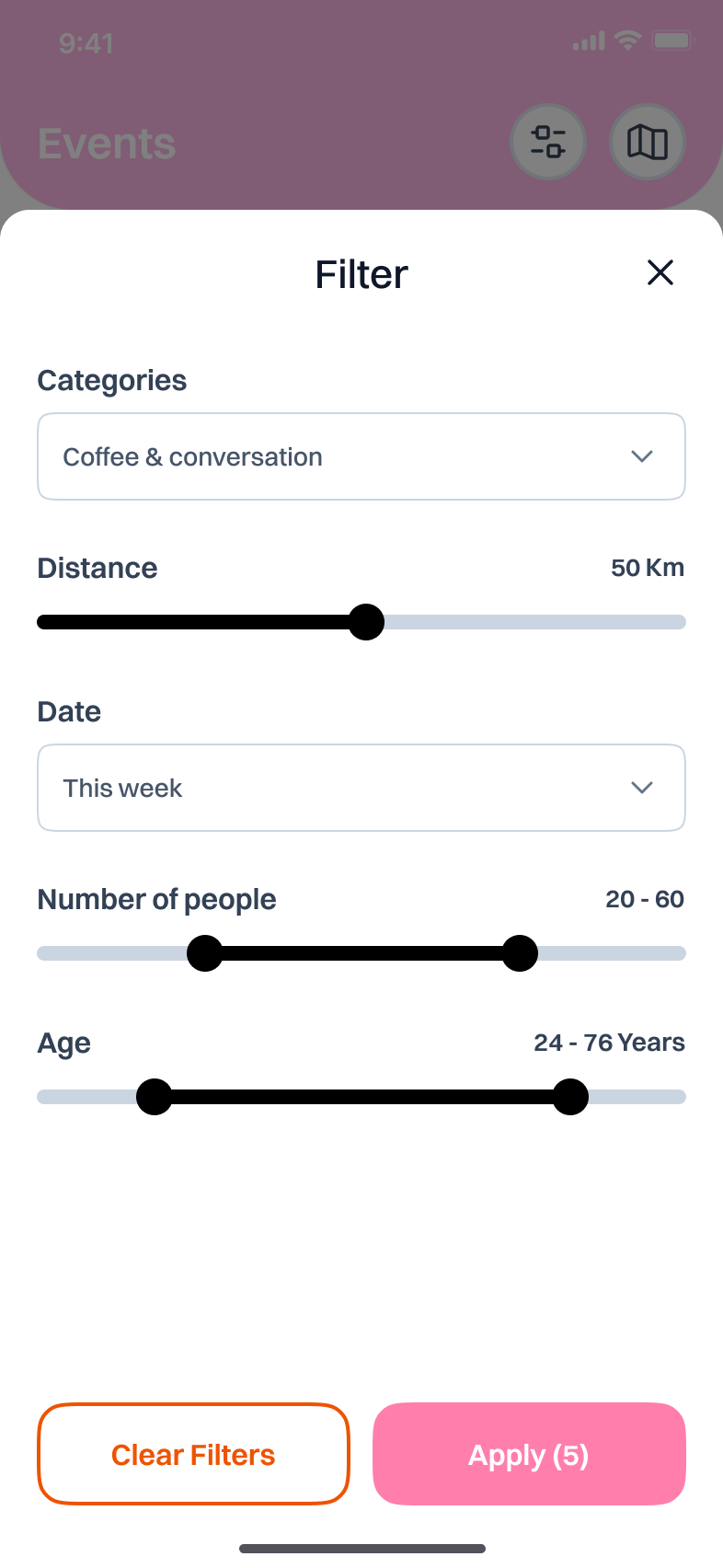
Task: Tap the battery status icon
Action: point(671,40)
